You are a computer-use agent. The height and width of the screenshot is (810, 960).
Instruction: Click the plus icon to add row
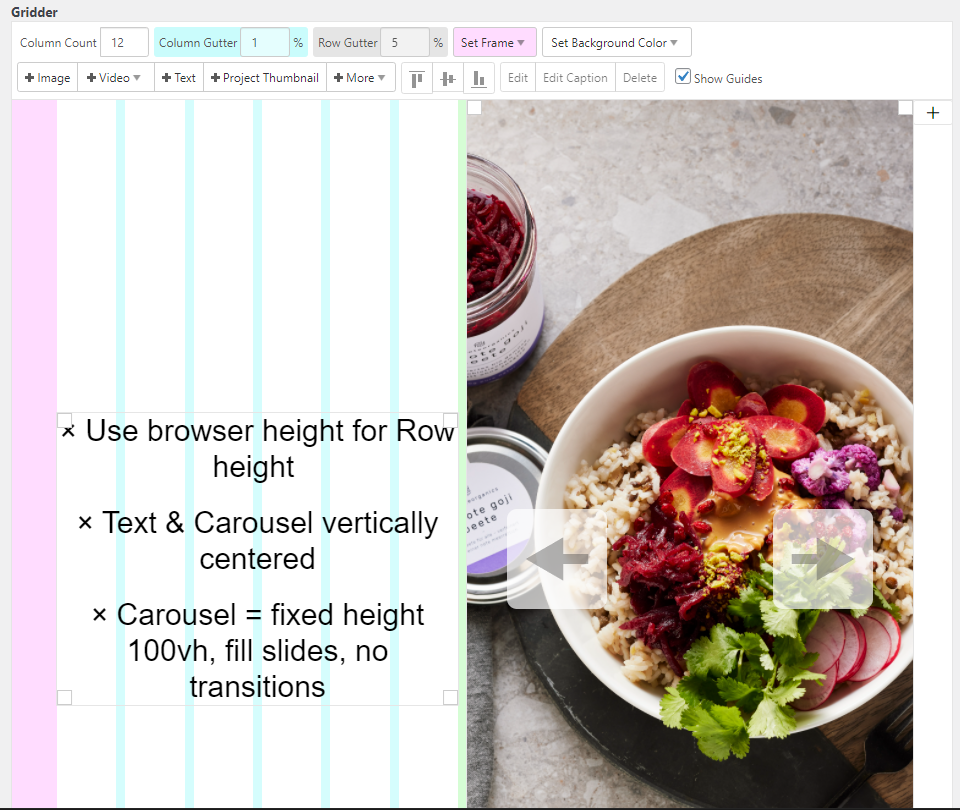[933, 113]
